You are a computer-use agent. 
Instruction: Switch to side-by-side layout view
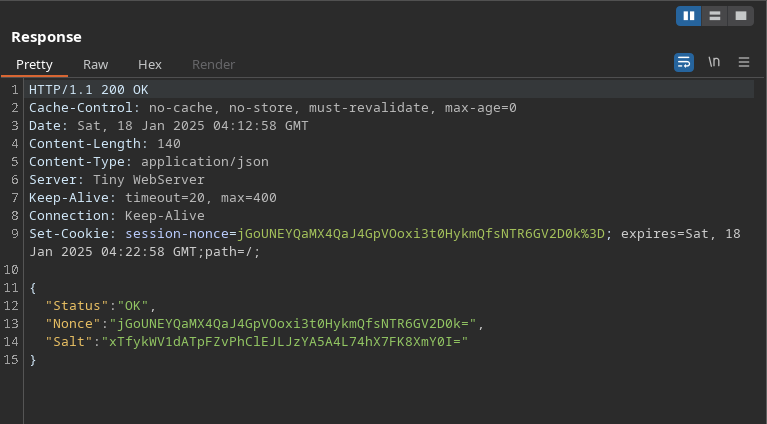(689, 15)
